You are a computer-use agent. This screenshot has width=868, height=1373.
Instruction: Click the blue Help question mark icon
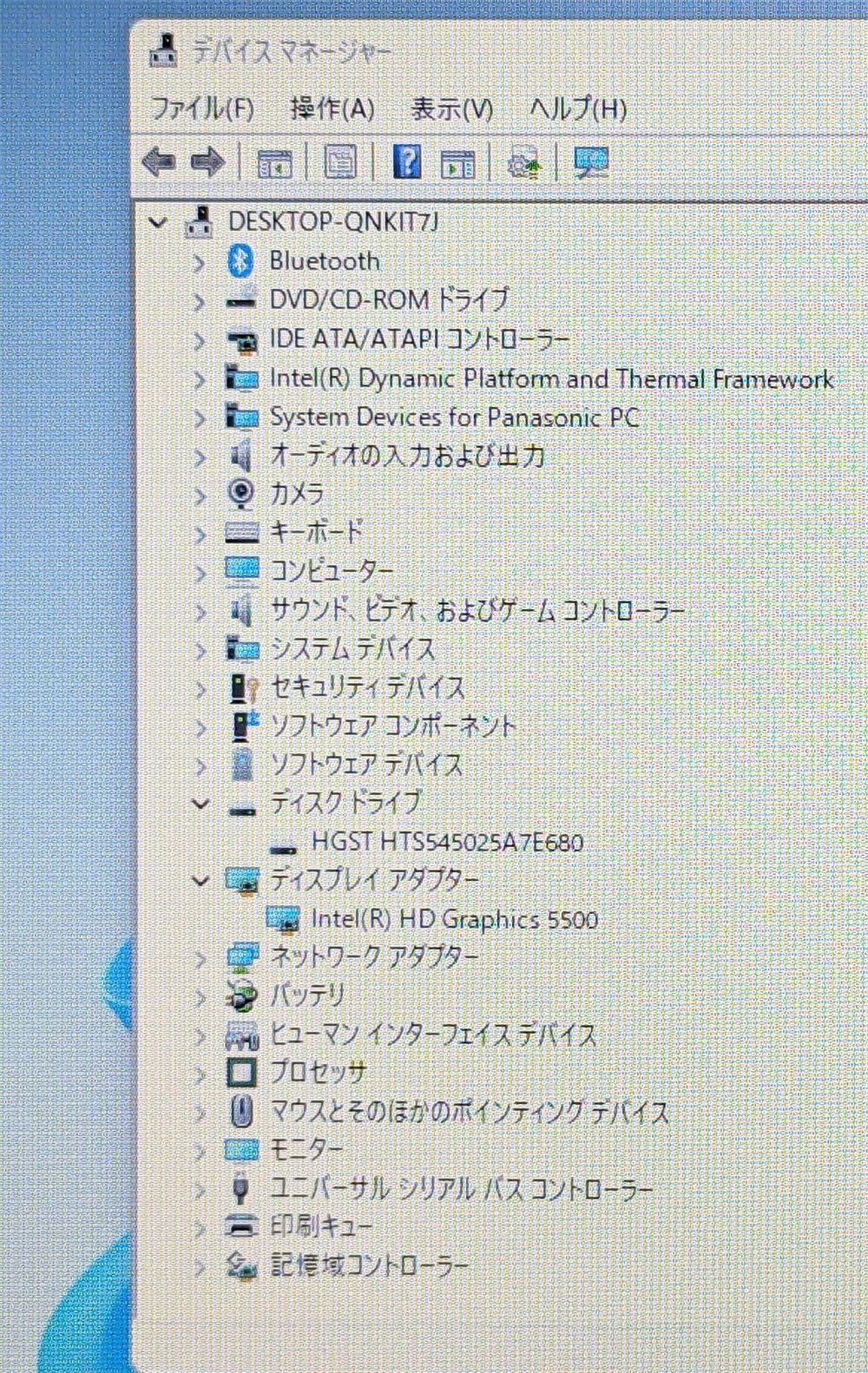pyautogui.click(x=407, y=161)
